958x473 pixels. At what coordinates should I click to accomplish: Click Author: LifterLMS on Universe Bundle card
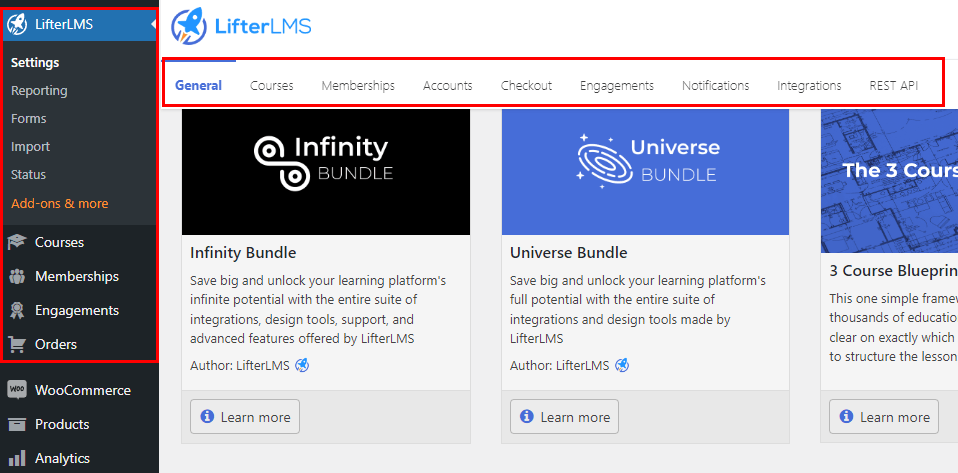coord(560,366)
